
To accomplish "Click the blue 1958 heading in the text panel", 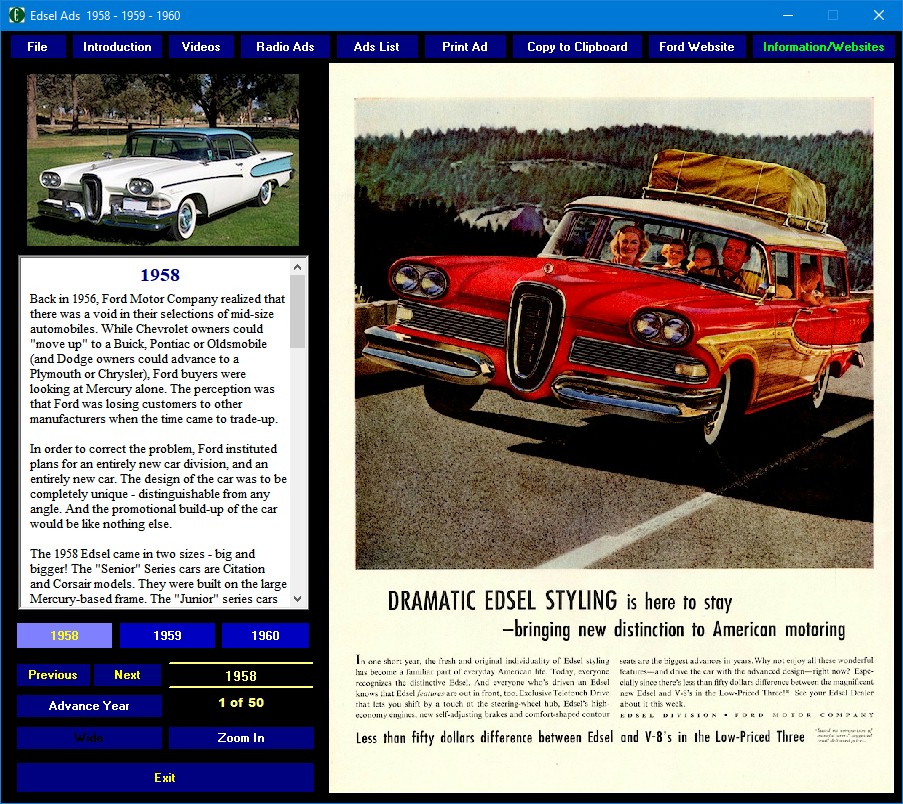I will [x=160, y=275].
